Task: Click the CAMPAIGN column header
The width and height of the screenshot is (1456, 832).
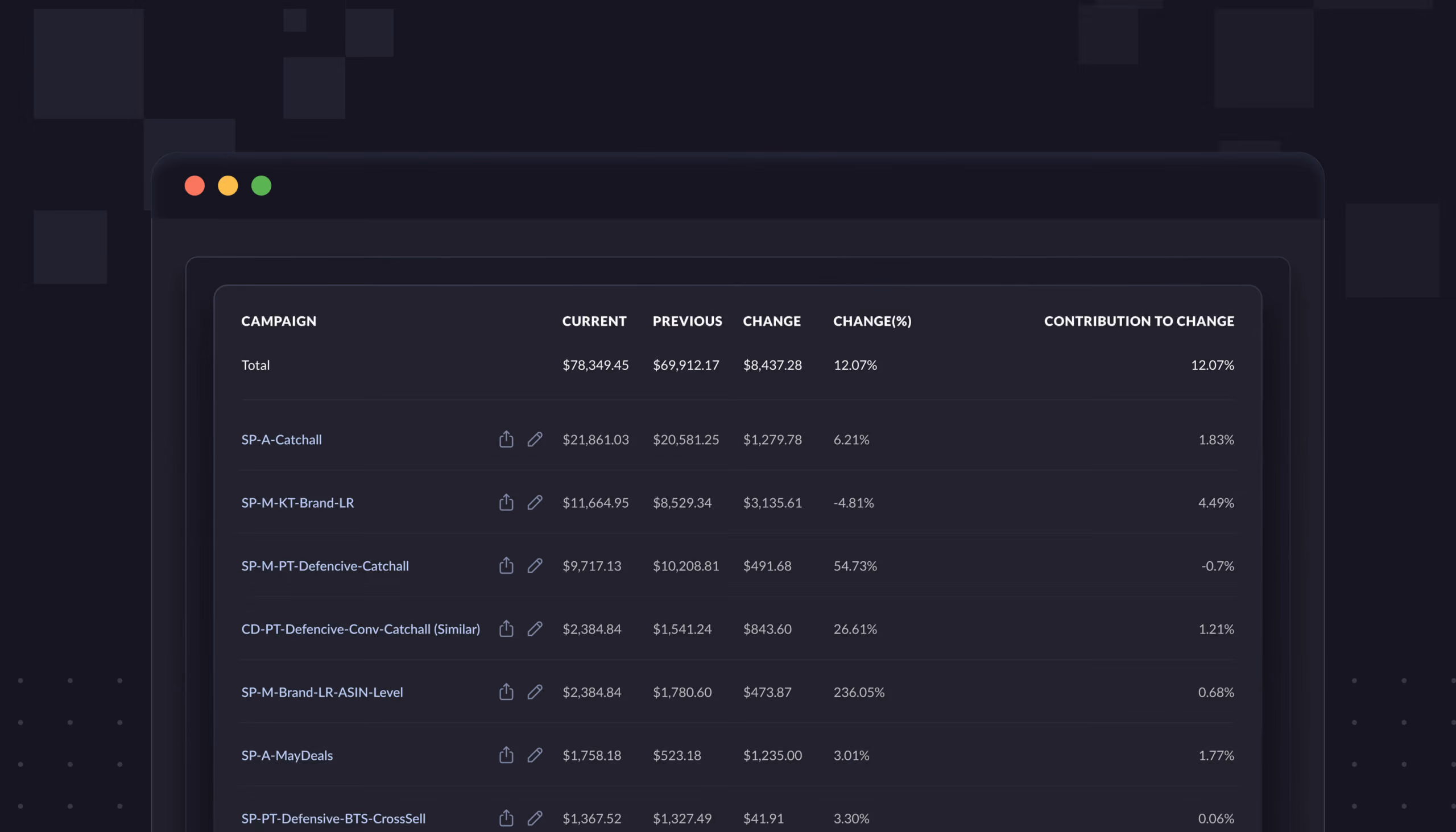Action: pyautogui.click(x=278, y=321)
